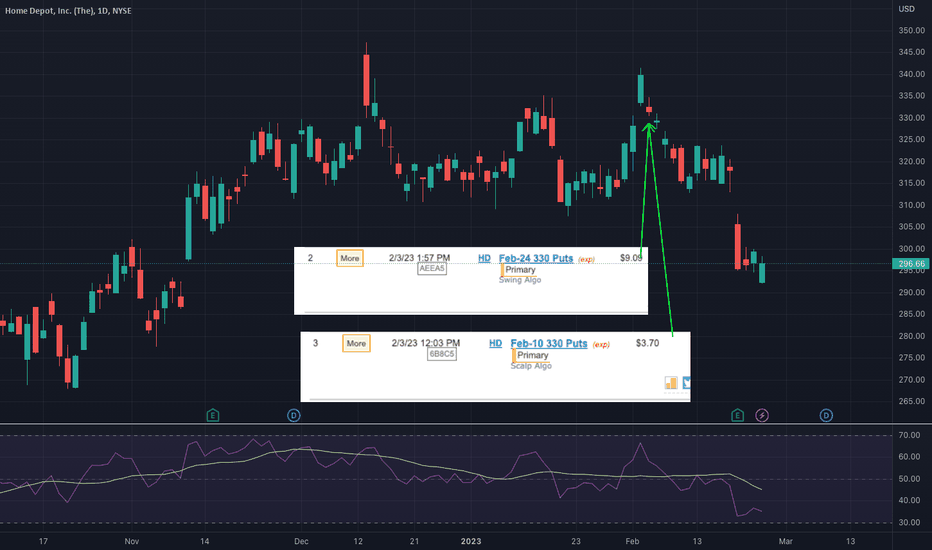Click the Scalp Algo label

coord(531,366)
